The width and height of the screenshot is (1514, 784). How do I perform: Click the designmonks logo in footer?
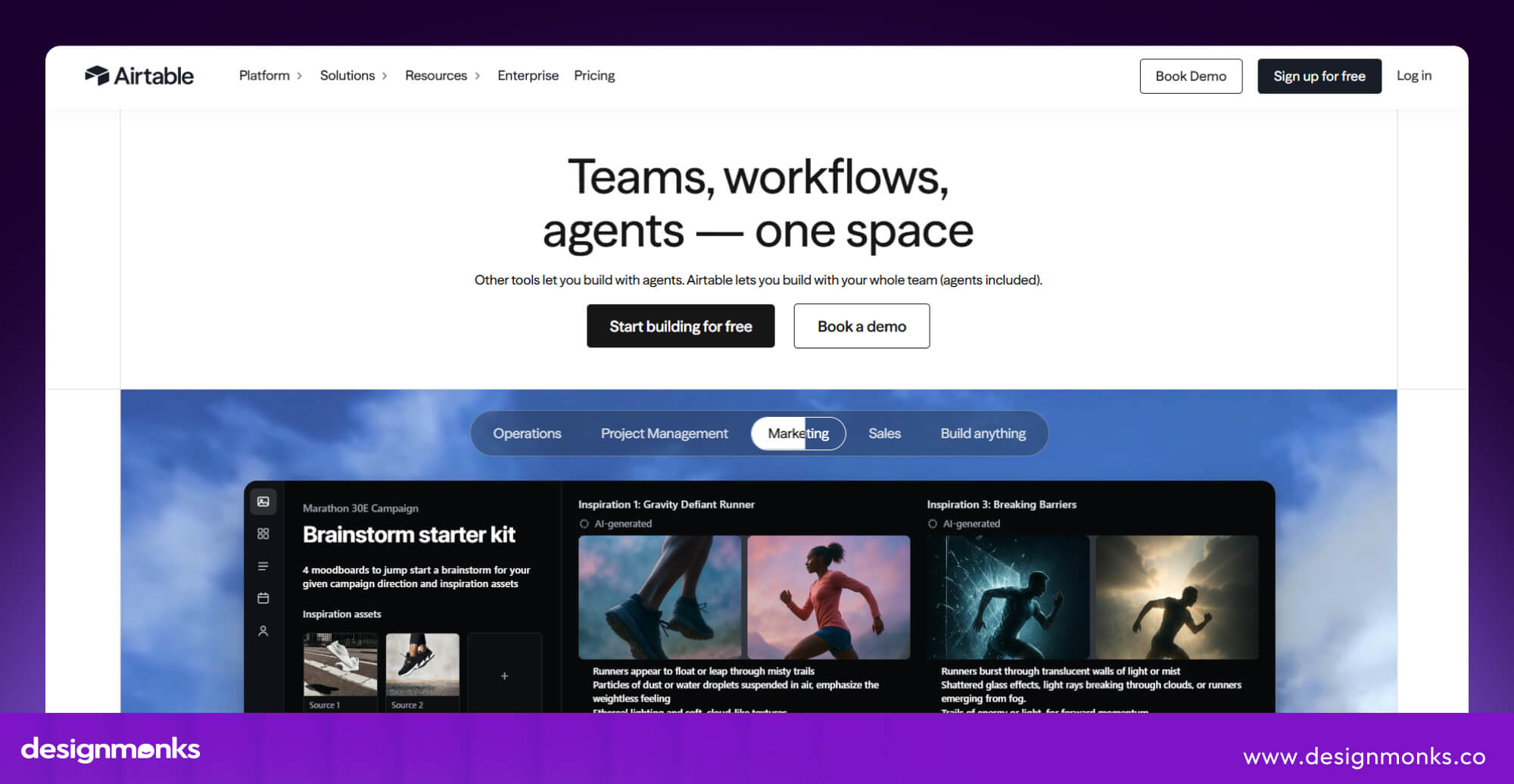tap(111, 749)
